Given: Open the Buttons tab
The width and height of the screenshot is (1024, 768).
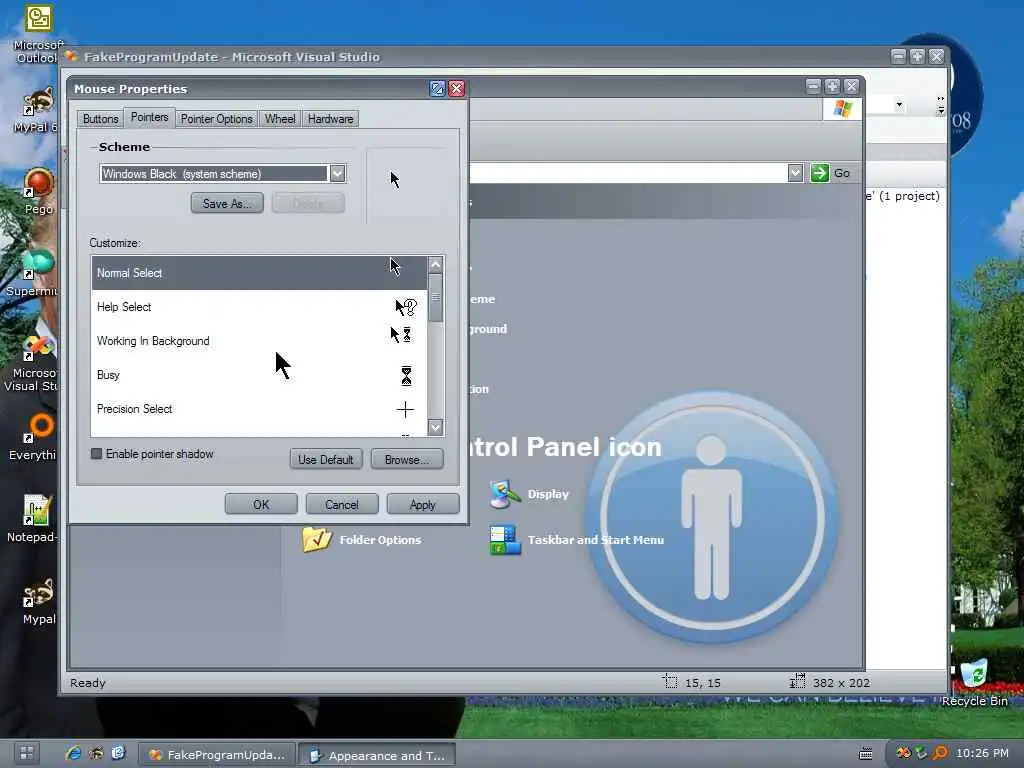Looking at the screenshot, I should (101, 119).
